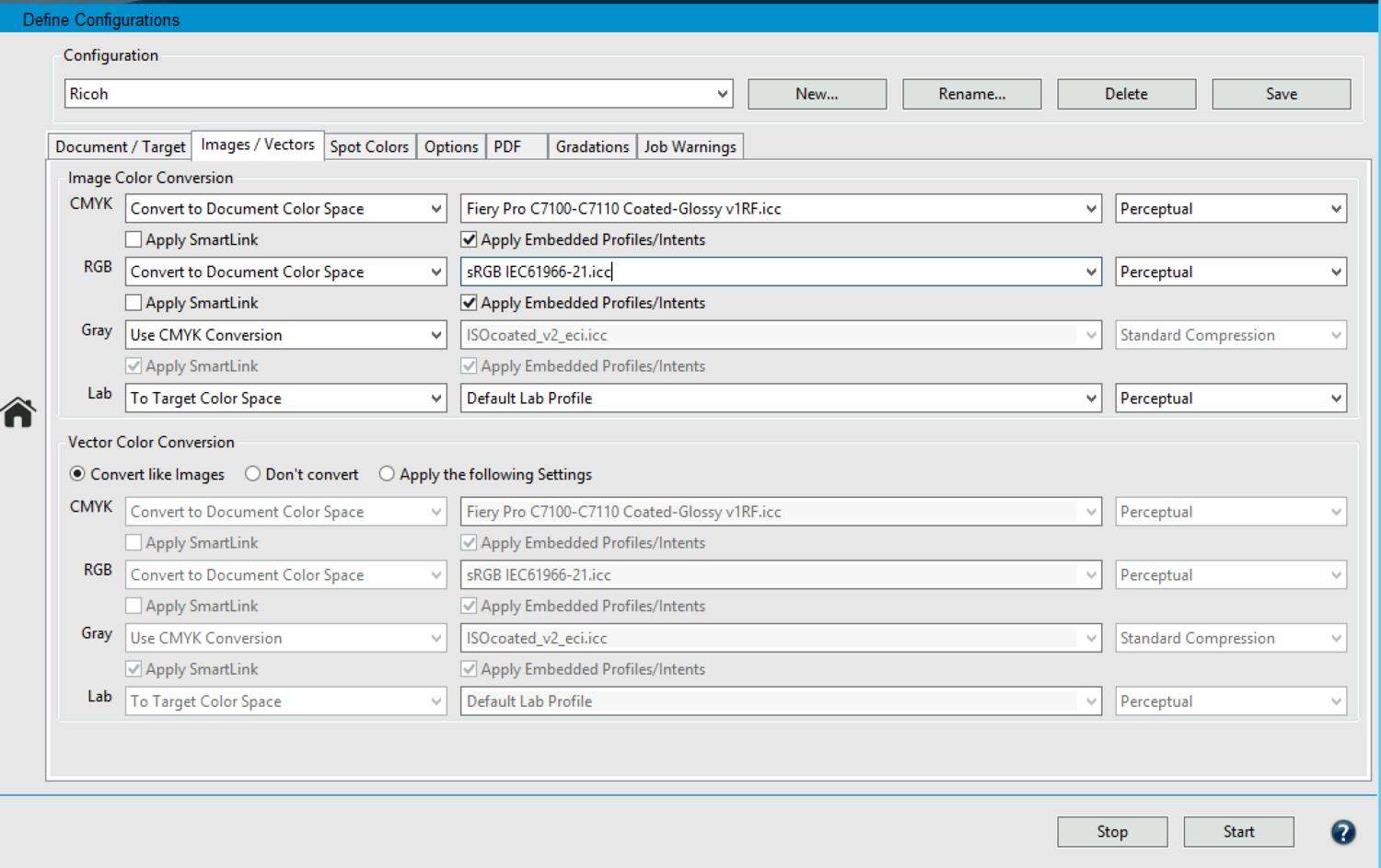
Task: Expand the image Lab To Target Color Space dropdown
Action: click(x=436, y=399)
